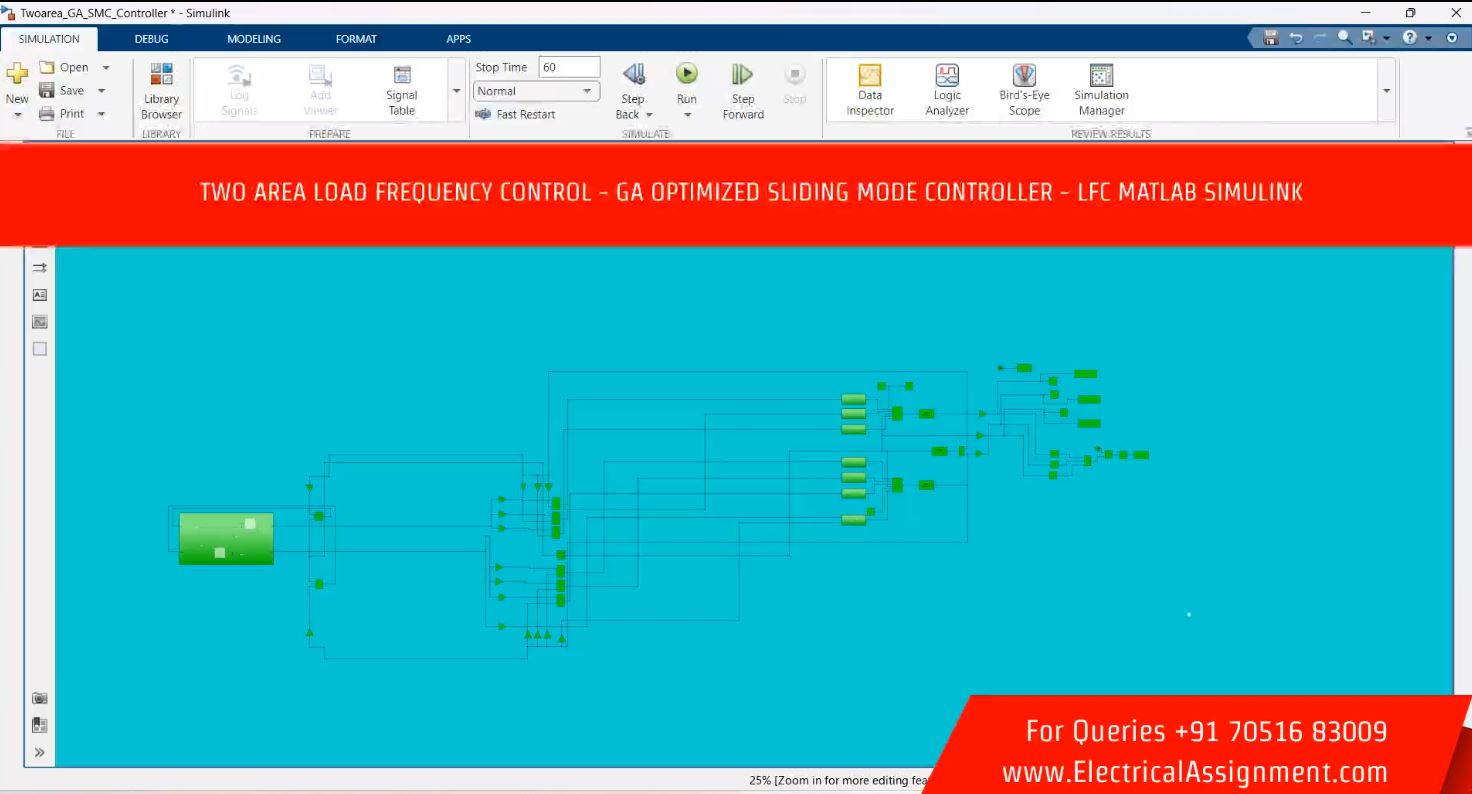The height and width of the screenshot is (794, 1472).
Task: Expand the Review Results gallery arrow
Action: 1386,91
